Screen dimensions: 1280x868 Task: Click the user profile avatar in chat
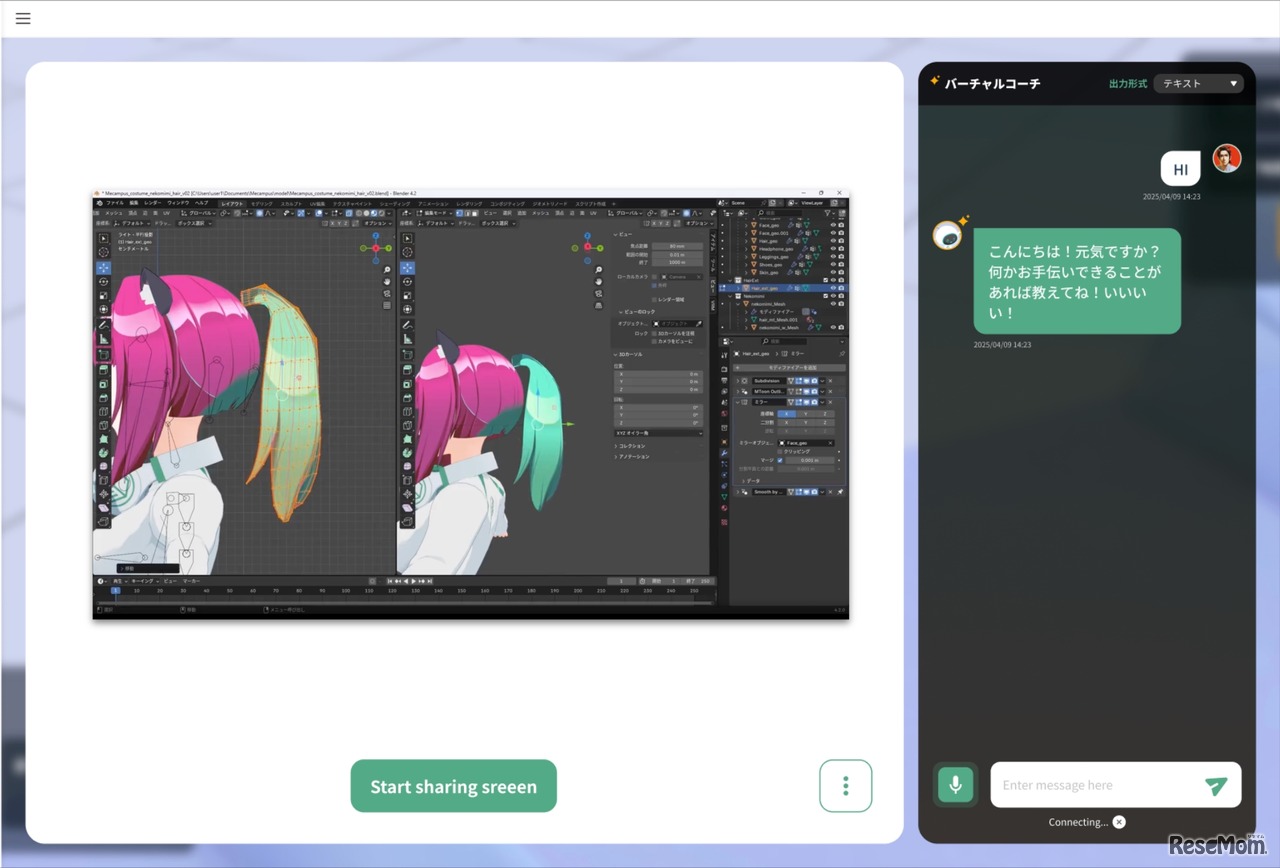(x=1226, y=158)
